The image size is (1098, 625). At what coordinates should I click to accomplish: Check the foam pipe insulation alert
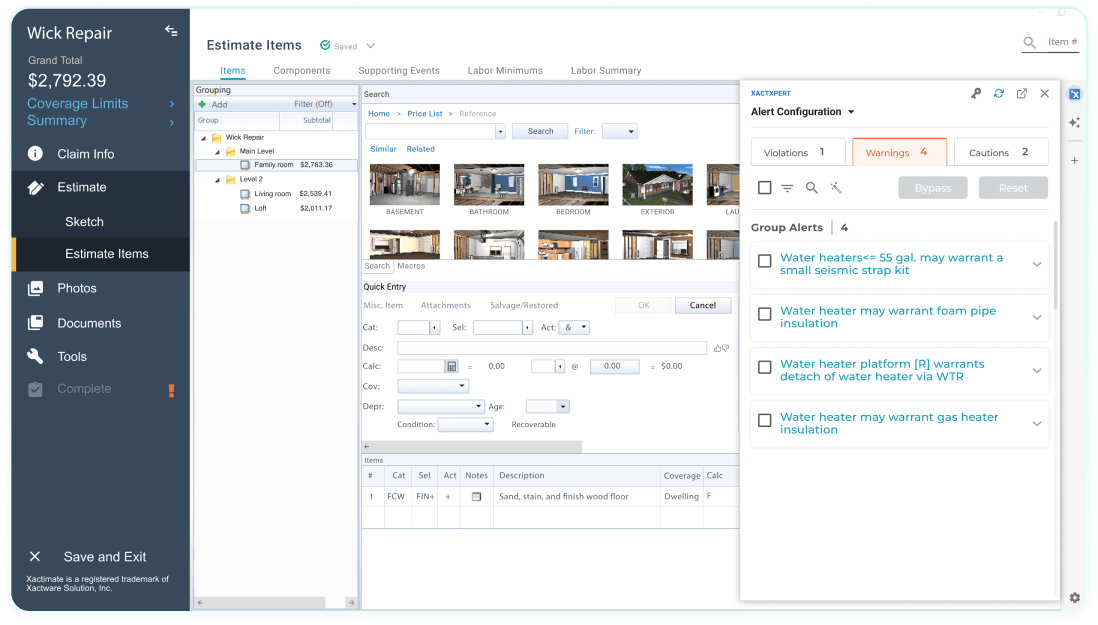[765, 315]
